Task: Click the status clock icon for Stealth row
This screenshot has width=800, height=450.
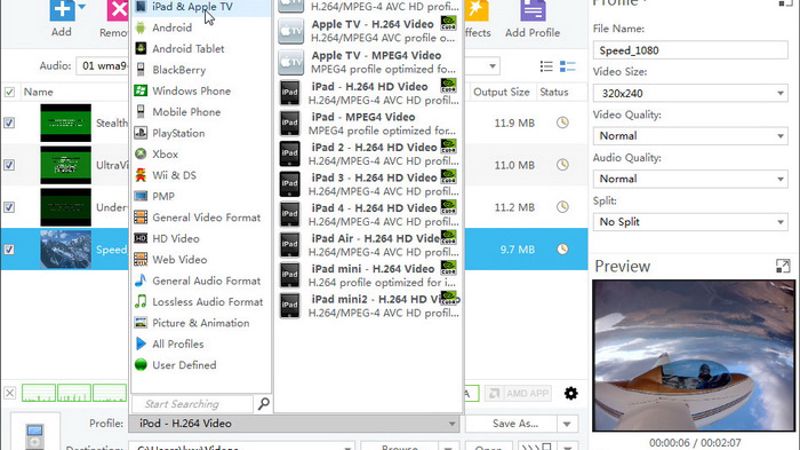Action: (x=562, y=122)
